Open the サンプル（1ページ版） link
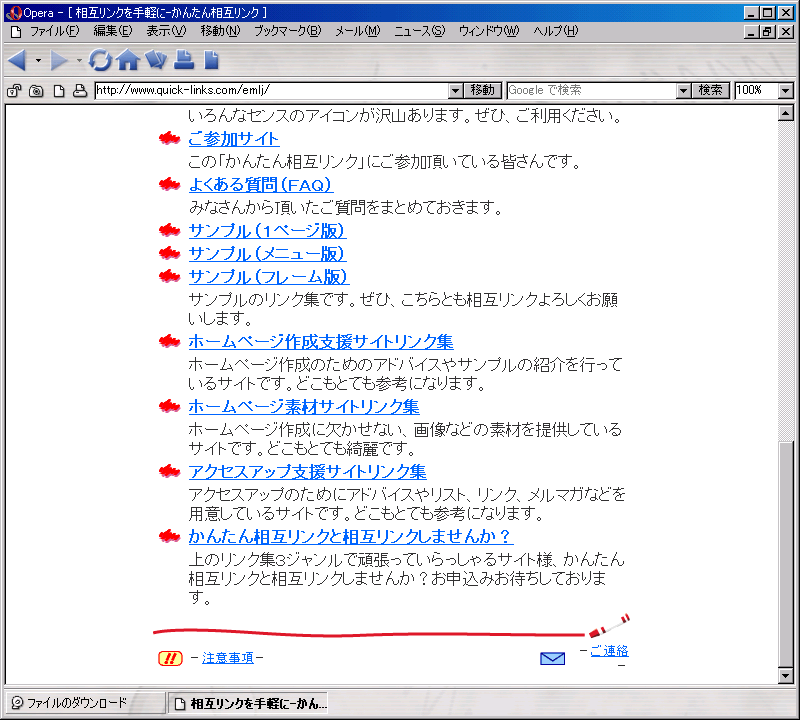 [267, 231]
